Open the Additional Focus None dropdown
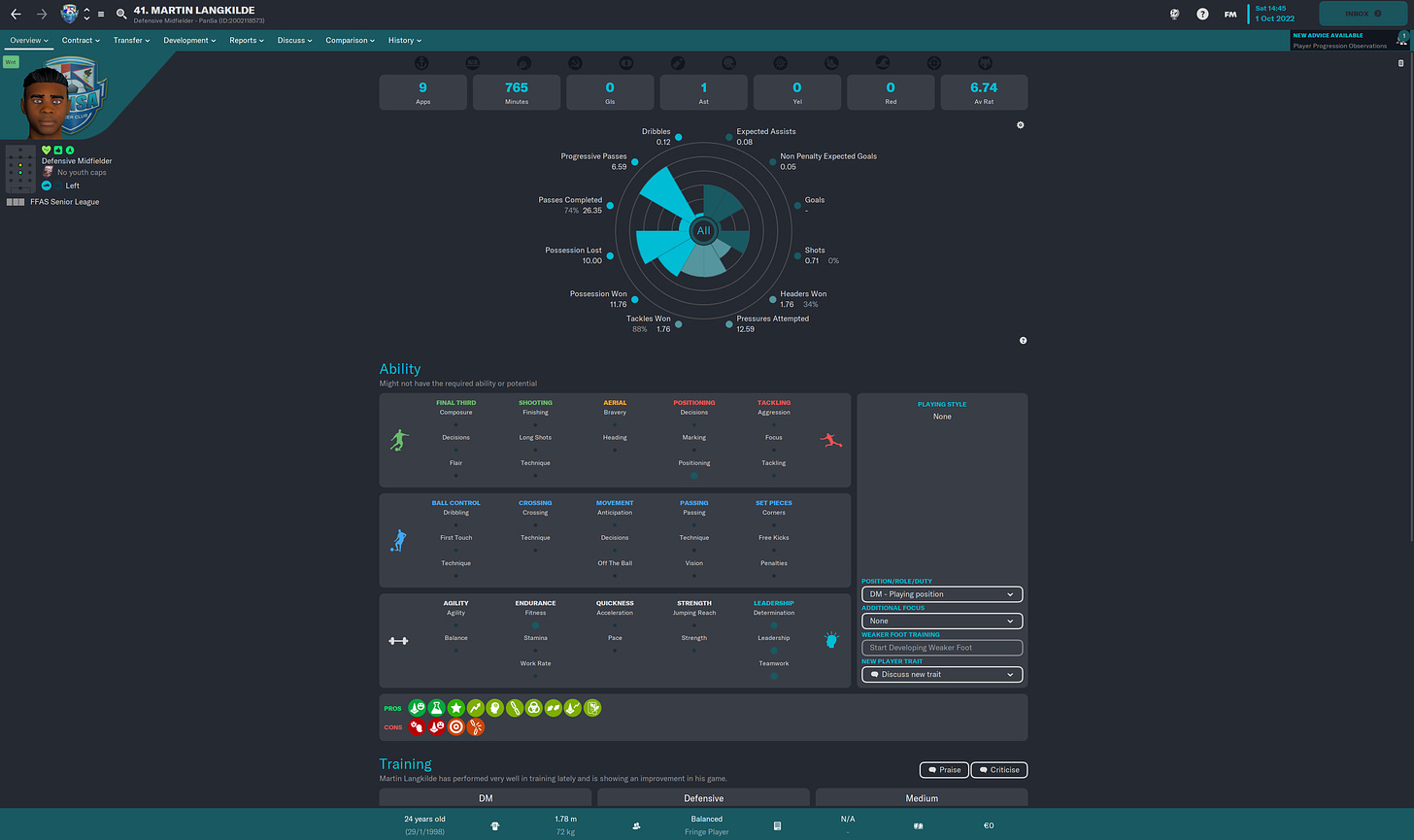The height and width of the screenshot is (840, 1414). (942, 621)
